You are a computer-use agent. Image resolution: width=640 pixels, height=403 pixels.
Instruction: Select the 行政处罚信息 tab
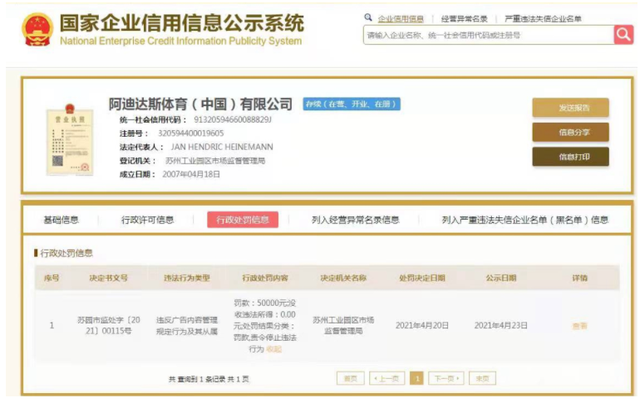pyautogui.click(x=243, y=220)
